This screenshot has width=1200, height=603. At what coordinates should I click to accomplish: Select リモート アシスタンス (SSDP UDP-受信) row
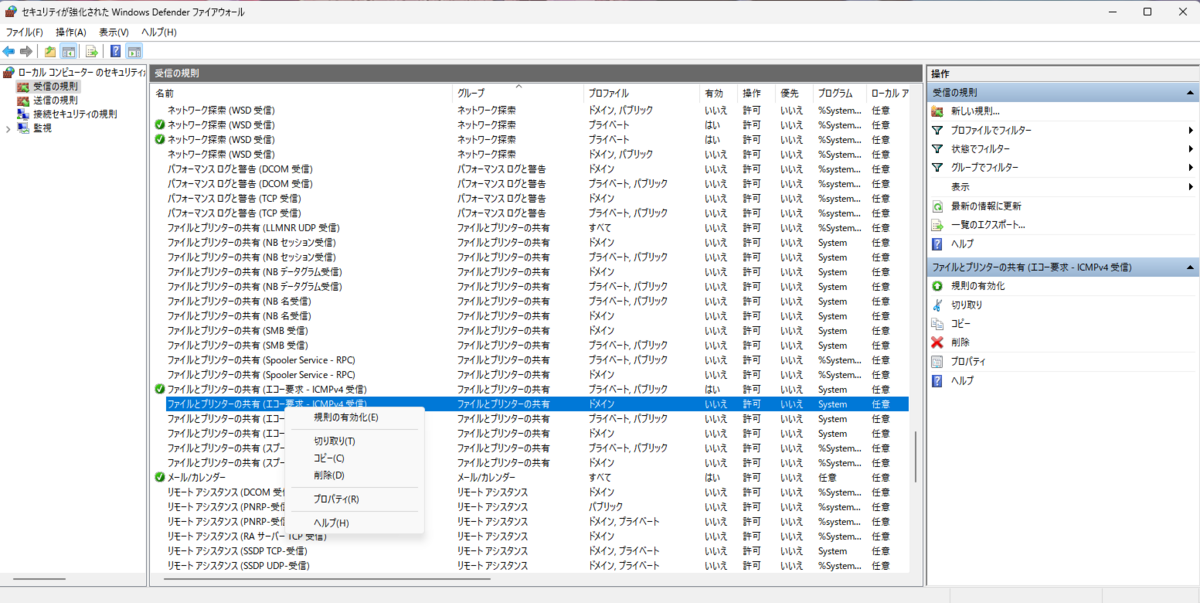pyautogui.click(x=530, y=566)
